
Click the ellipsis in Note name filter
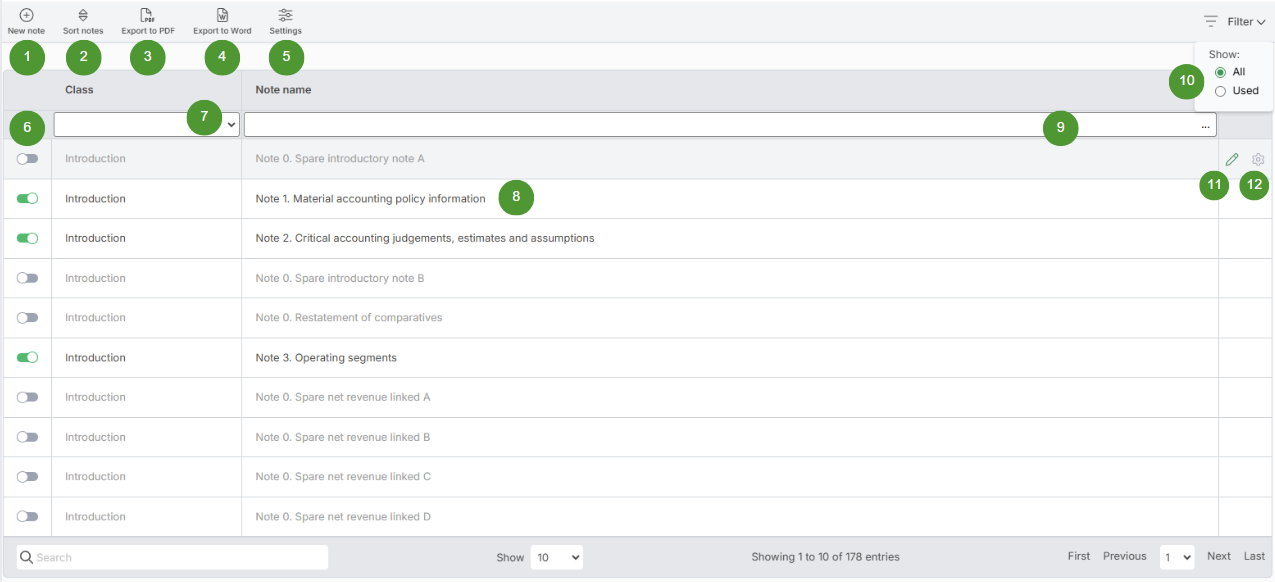(x=1205, y=126)
